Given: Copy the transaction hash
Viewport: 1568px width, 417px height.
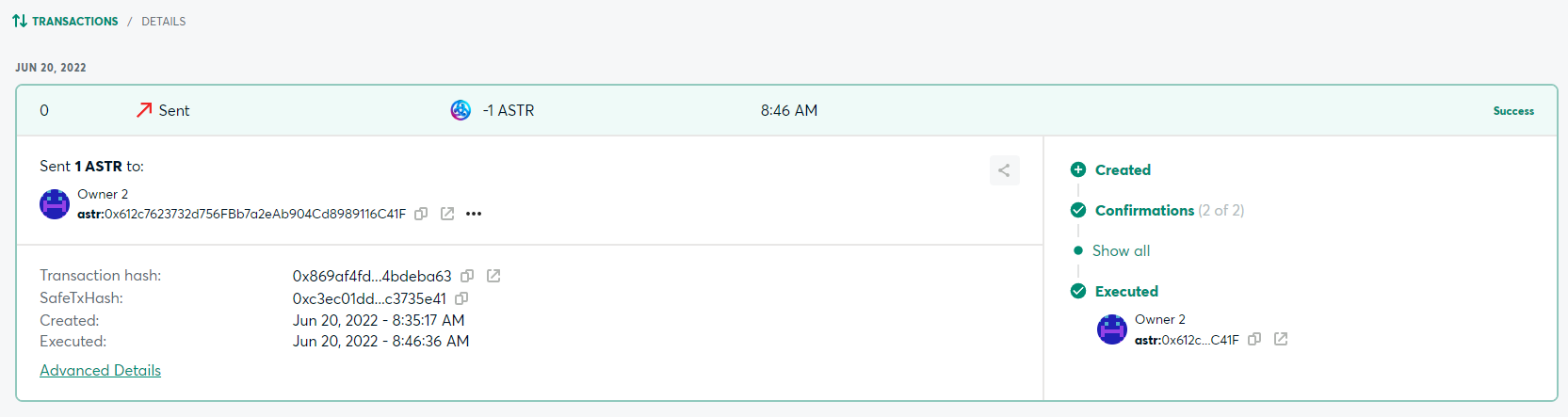Looking at the screenshot, I should click(x=467, y=276).
